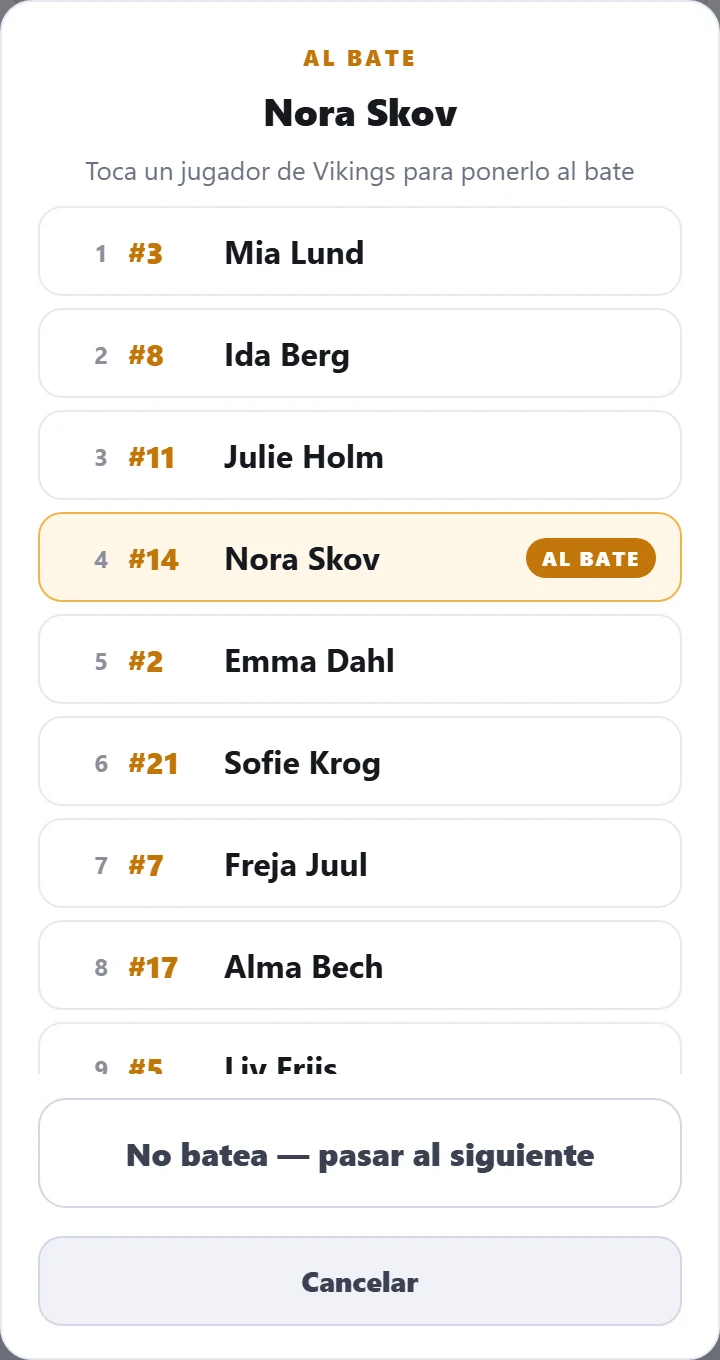Click jersey number #17 for Alma Bech
The image size is (720, 1360).
153,967
